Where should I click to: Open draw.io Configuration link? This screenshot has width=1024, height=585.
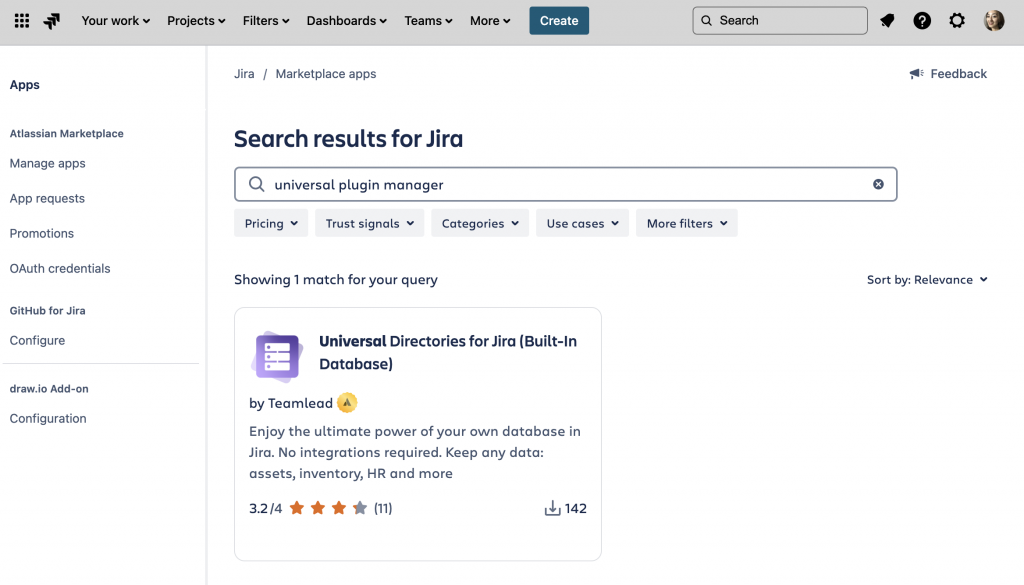48,419
